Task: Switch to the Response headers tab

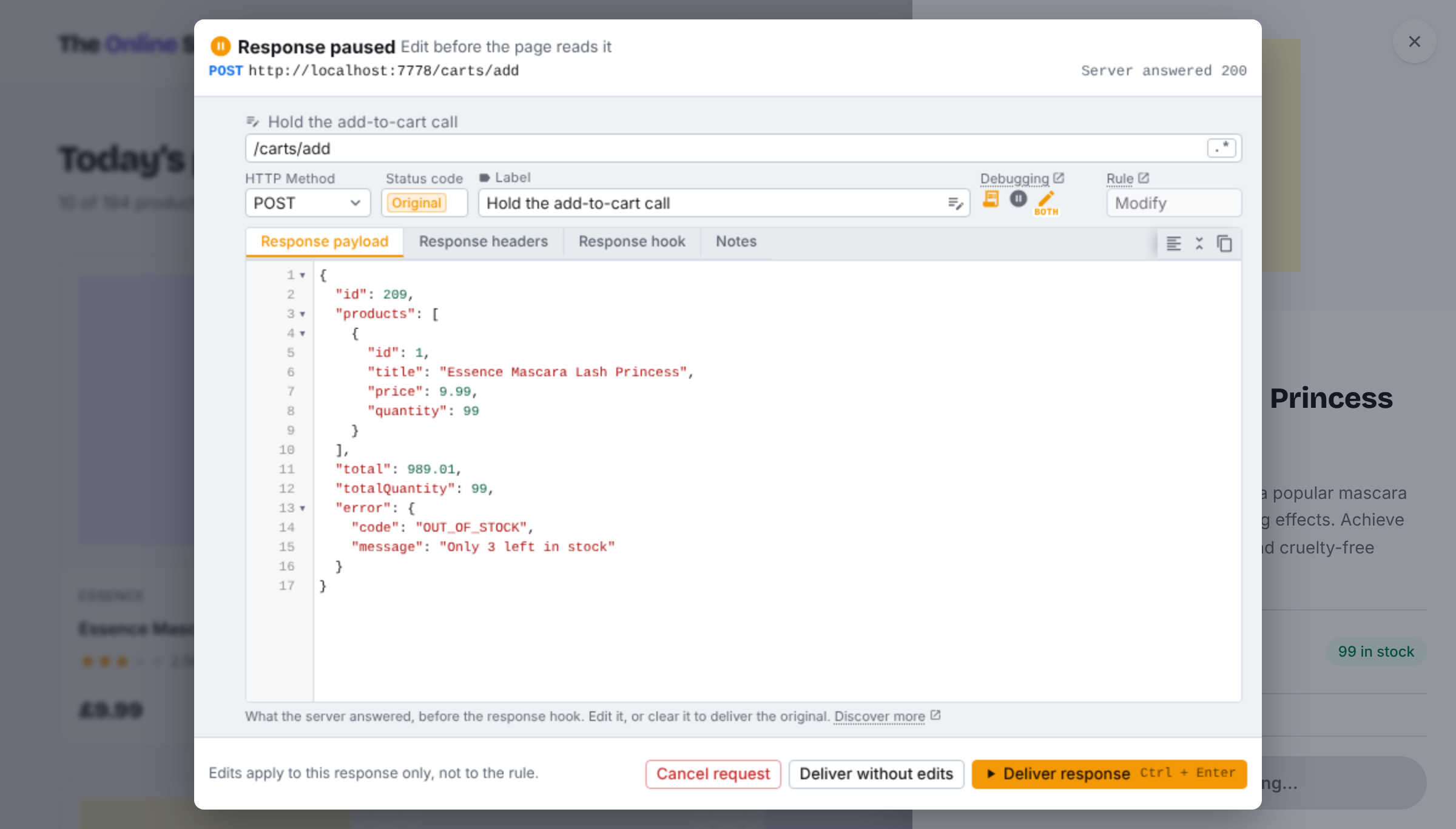Action: (x=484, y=242)
